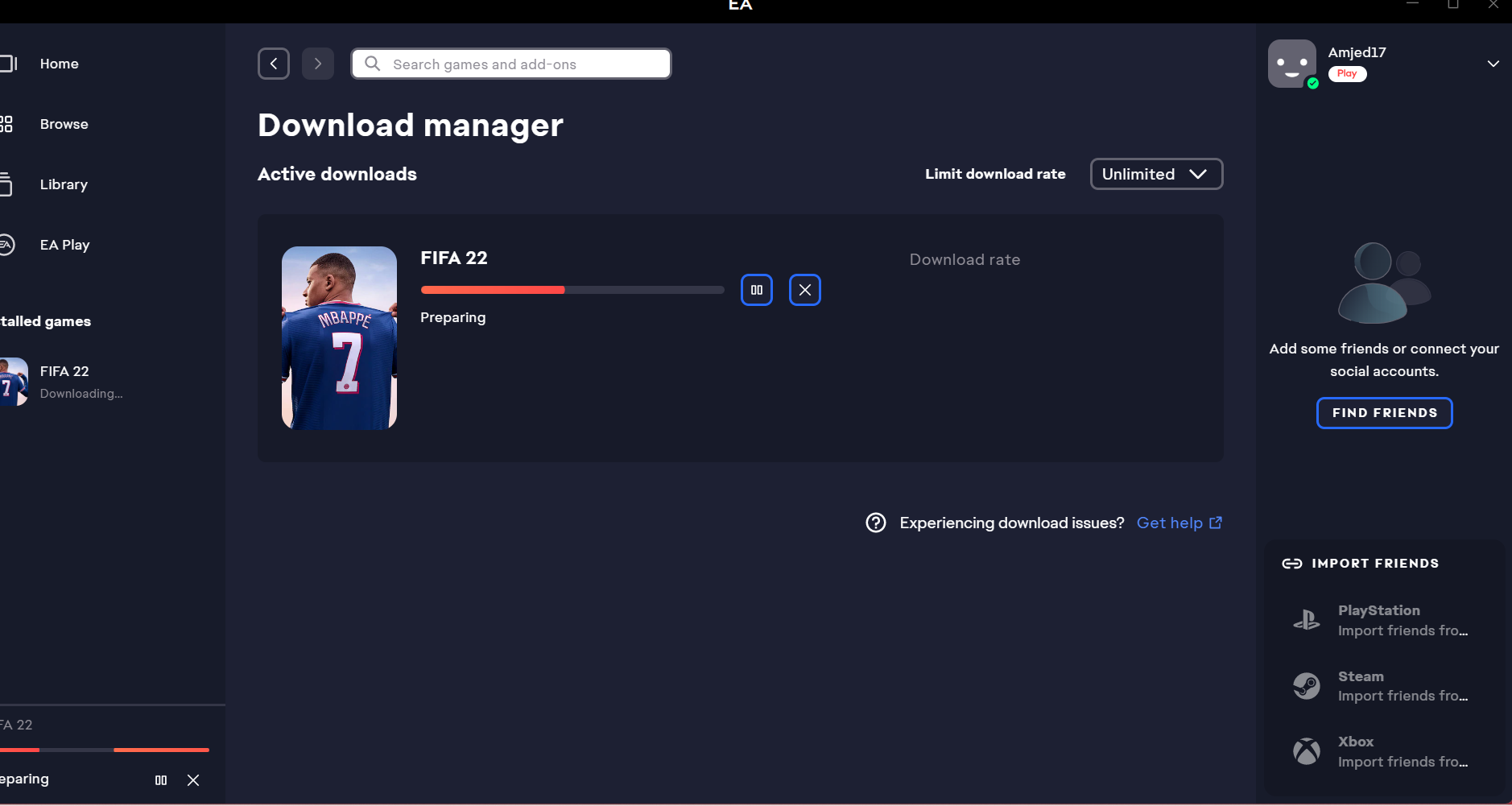
Task: Click the Preparing status text under FIFA 22
Action: click(452, 317)
